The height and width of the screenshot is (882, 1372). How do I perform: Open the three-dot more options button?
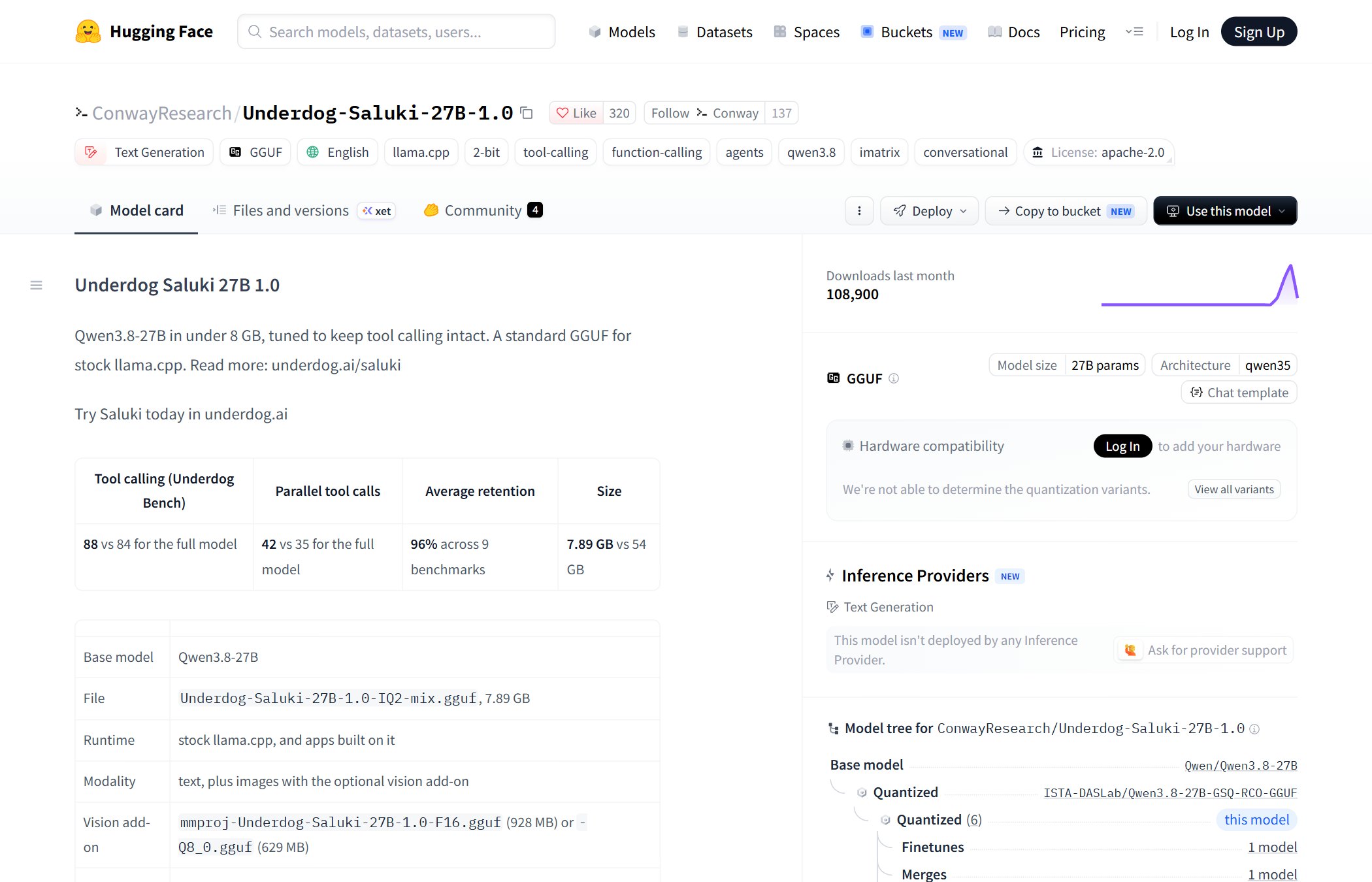tap(859, 211)
